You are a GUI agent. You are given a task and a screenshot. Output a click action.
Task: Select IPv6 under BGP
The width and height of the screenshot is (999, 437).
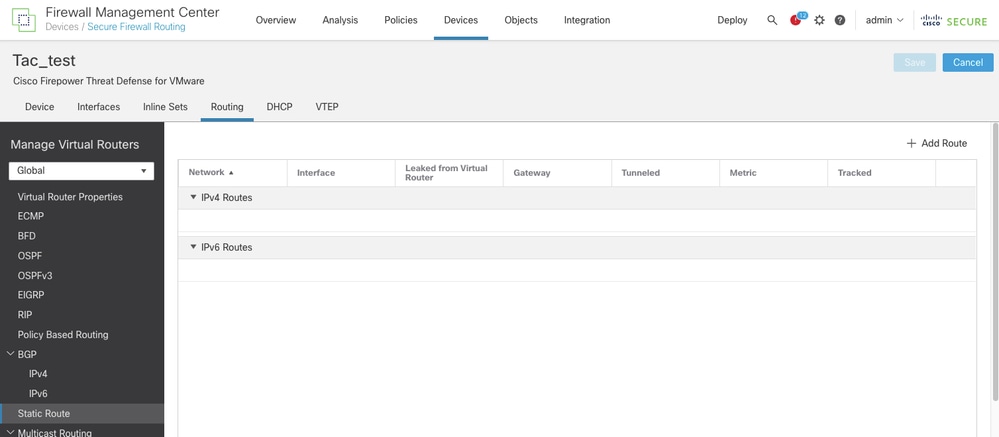(38, 394)
